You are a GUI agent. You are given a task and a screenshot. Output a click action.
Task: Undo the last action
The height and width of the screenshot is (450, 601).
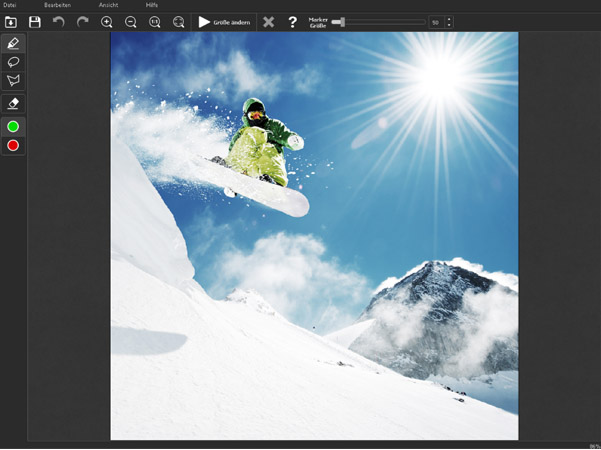pyautogui.click(x=59, y=22)
